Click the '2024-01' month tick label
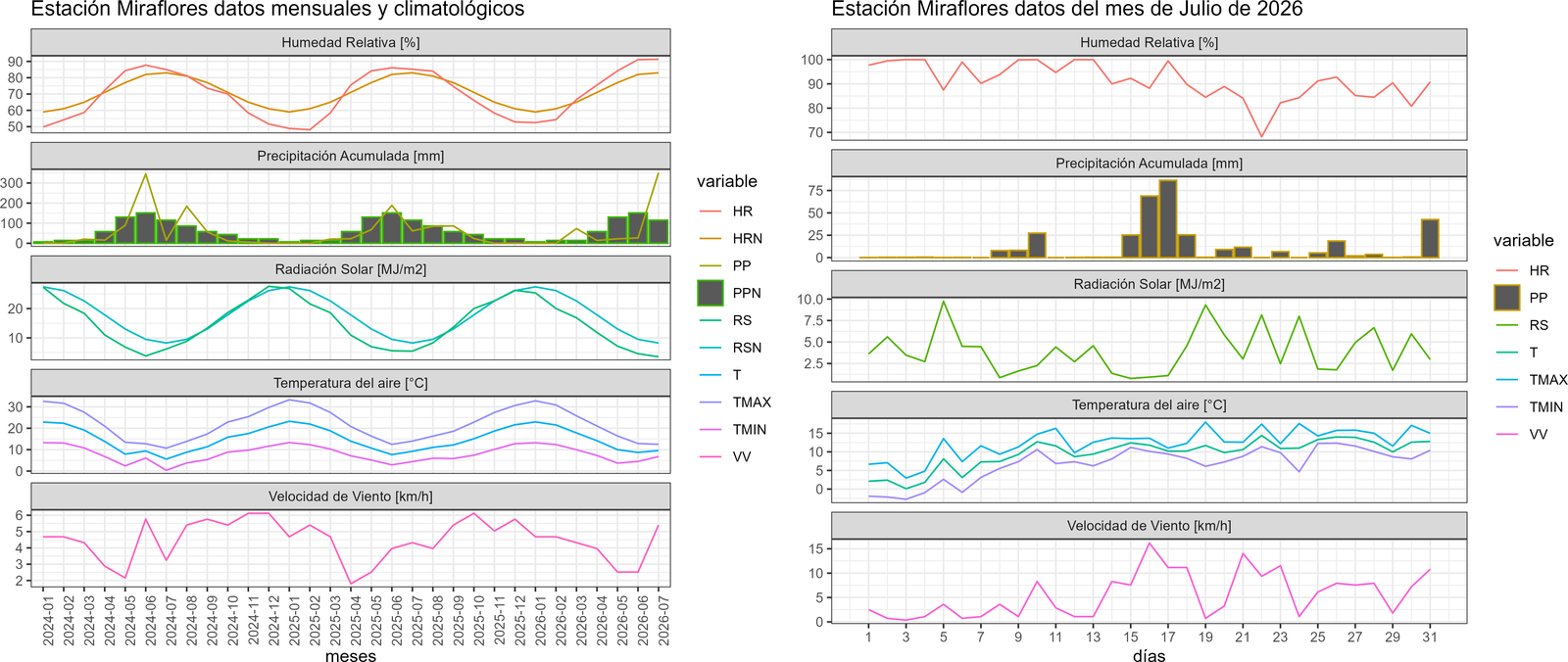Viewport: 1568px width, 662px height. 48,621
